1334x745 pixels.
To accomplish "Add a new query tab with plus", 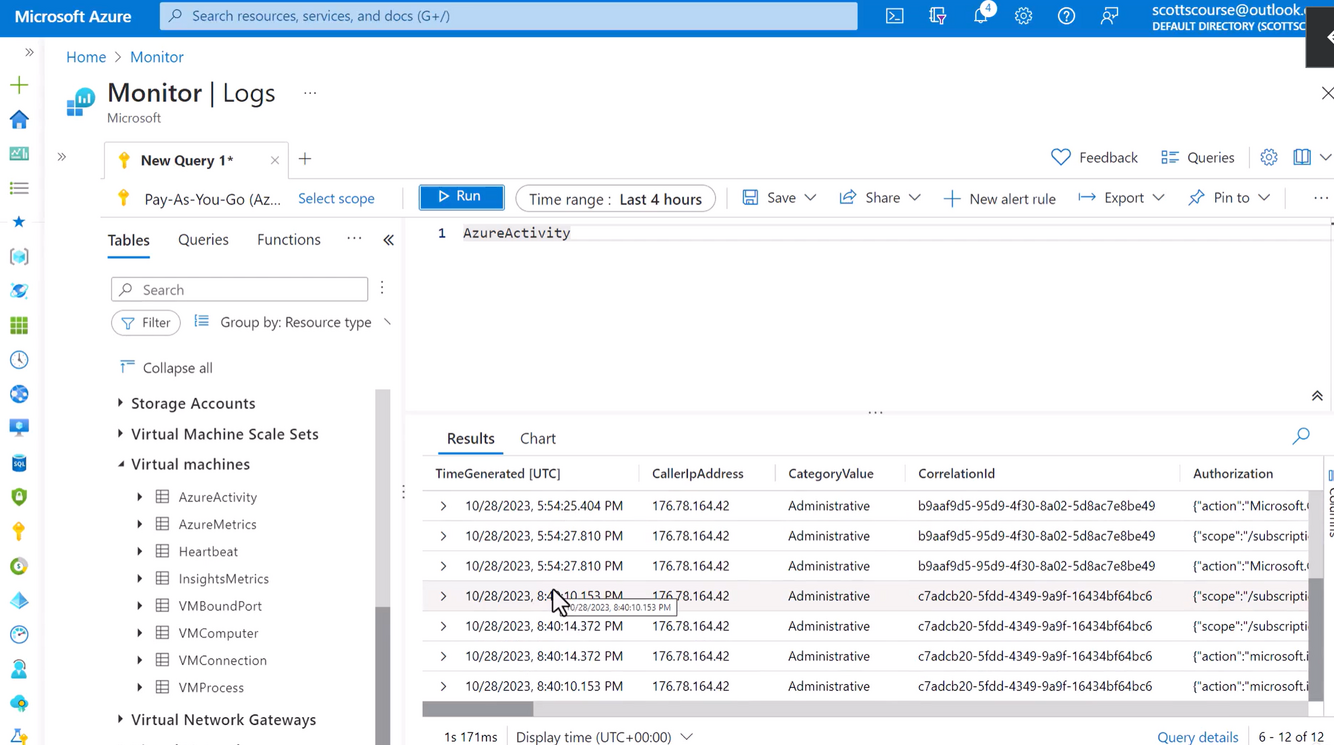I will pos(305,159).
